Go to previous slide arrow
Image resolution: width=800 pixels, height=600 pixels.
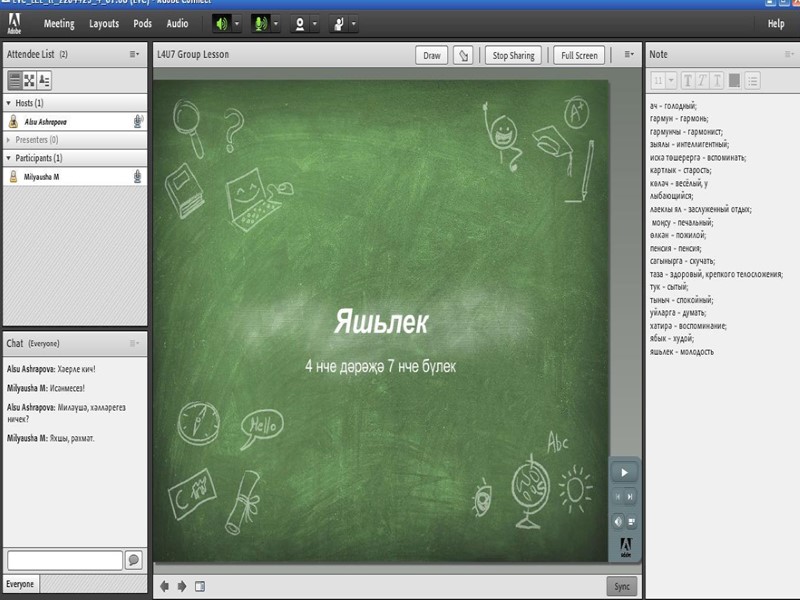tap(164, 586)
